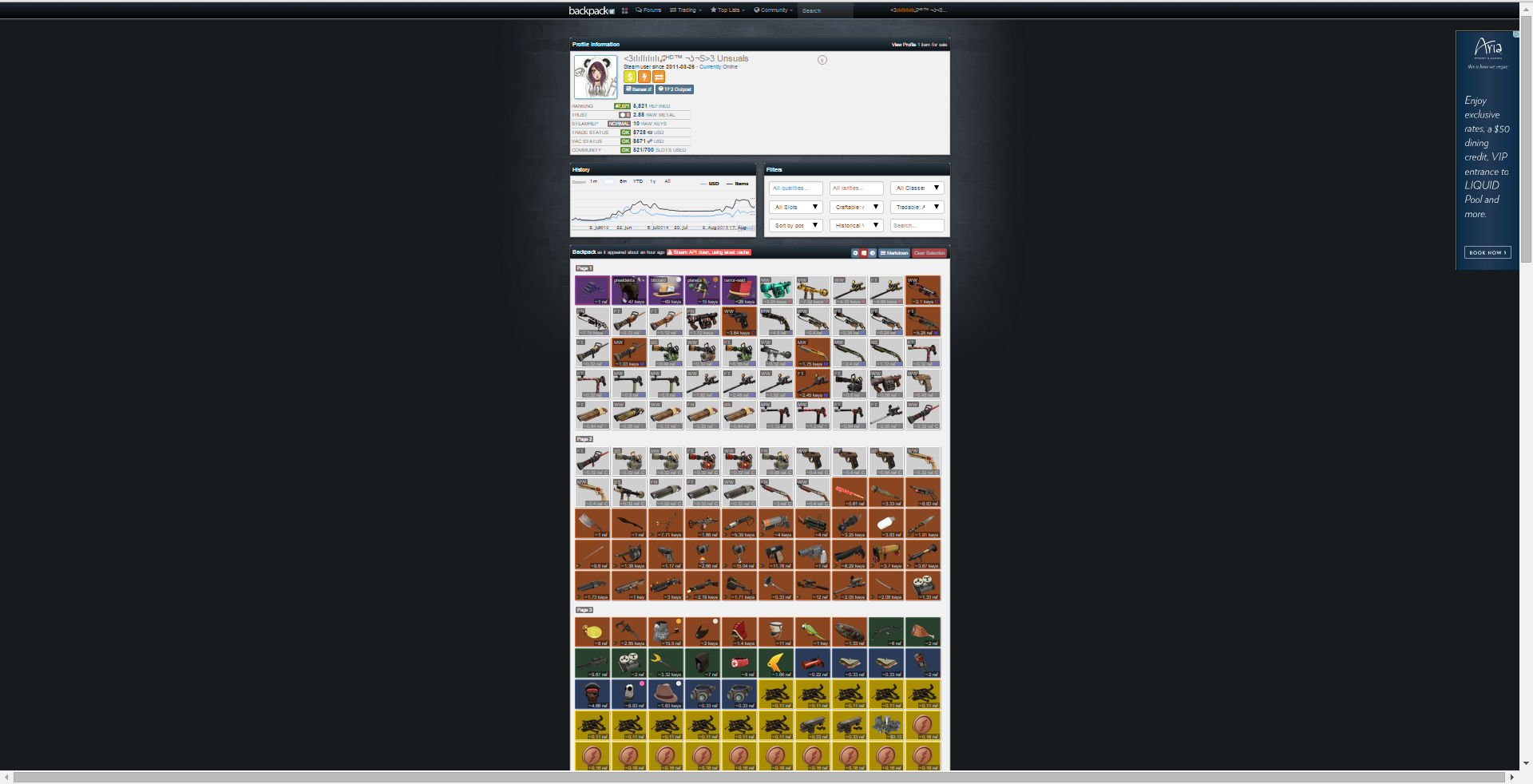This screenshot has width=1533, height=784.
Task: Open the Bazaar.tf profile link
Action: pyautogui.click(x=639, y=89)
